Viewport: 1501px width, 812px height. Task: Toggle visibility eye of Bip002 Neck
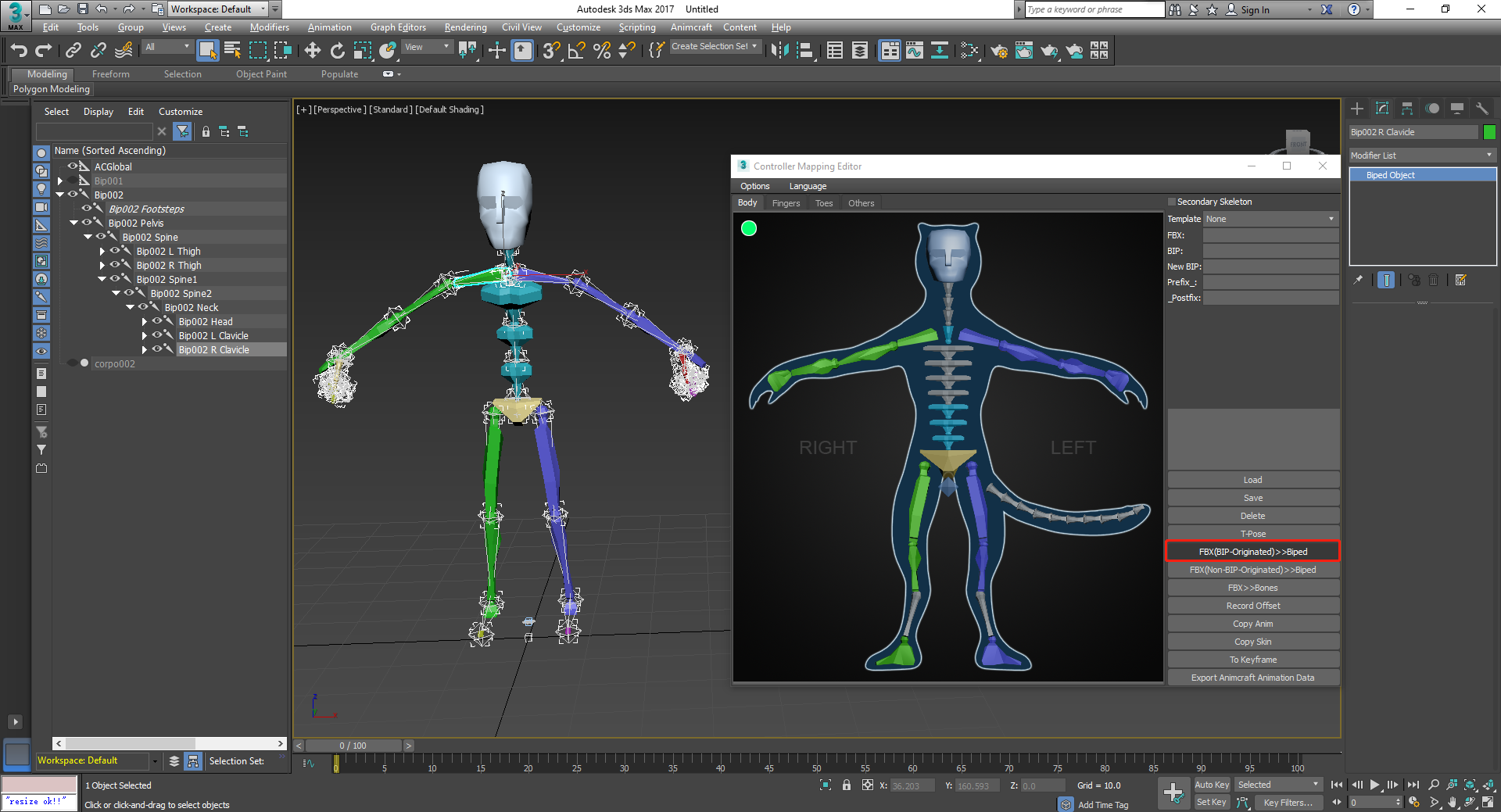[143, 307]
